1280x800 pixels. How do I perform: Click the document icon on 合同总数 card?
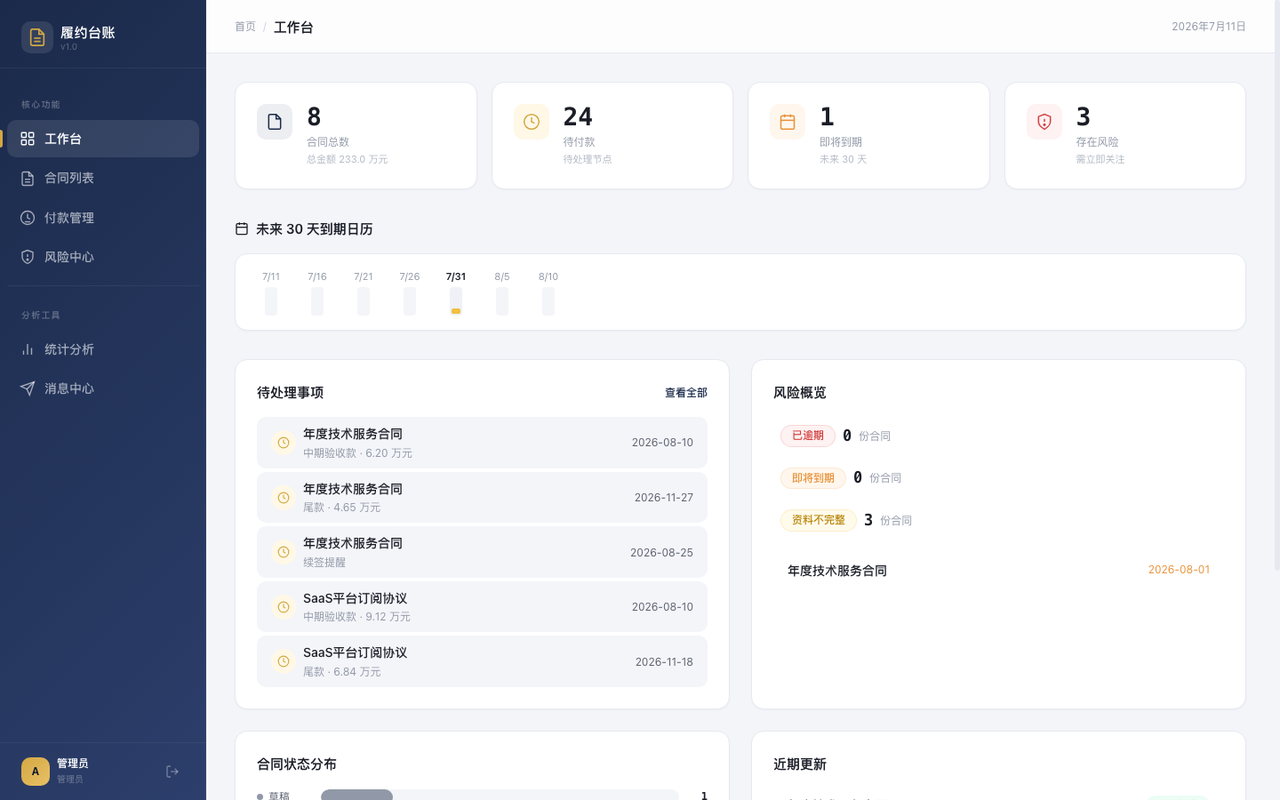(275, 122)
